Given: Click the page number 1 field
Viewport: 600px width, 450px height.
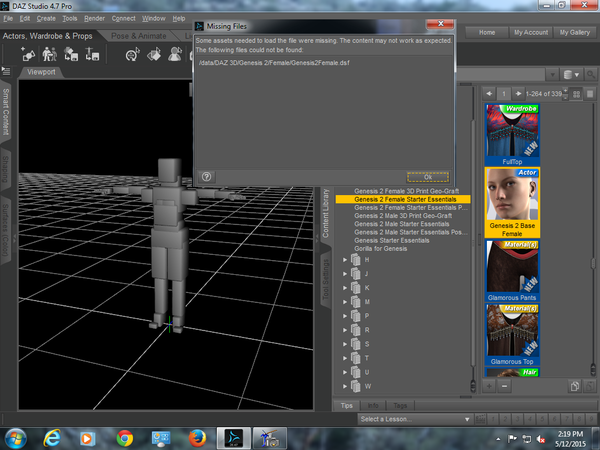Looking at the screenshot, I should [504, 94].
